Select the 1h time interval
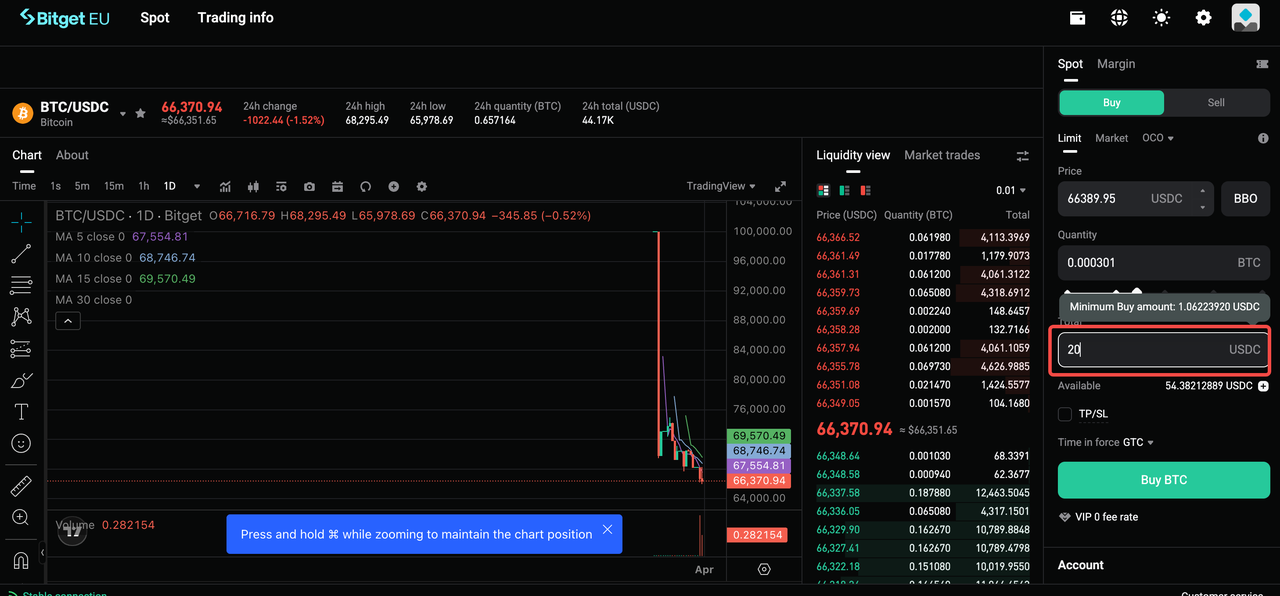The image size is (1280, 596). point(144,186)
